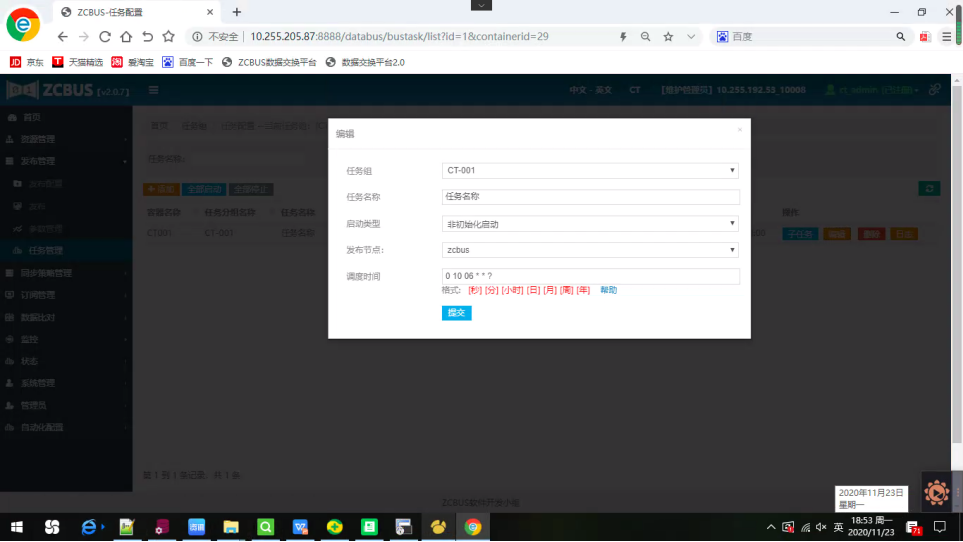The image size is (963, 542).
Task: Open the 任务组 dropdown showing CT-001
Action: tap(590, 171)
